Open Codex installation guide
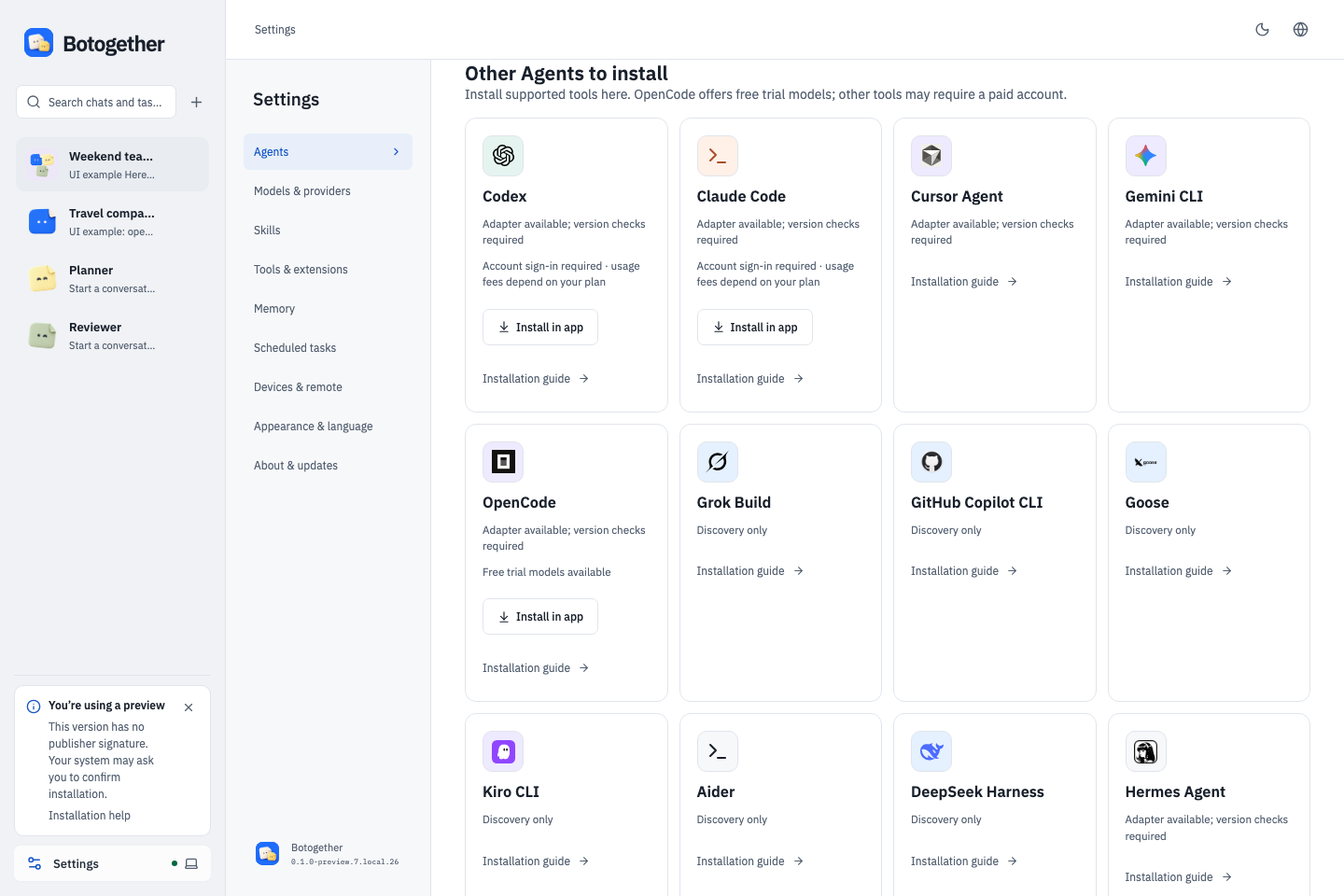This screenshot has height=896, width=1344. pos(536,379)
